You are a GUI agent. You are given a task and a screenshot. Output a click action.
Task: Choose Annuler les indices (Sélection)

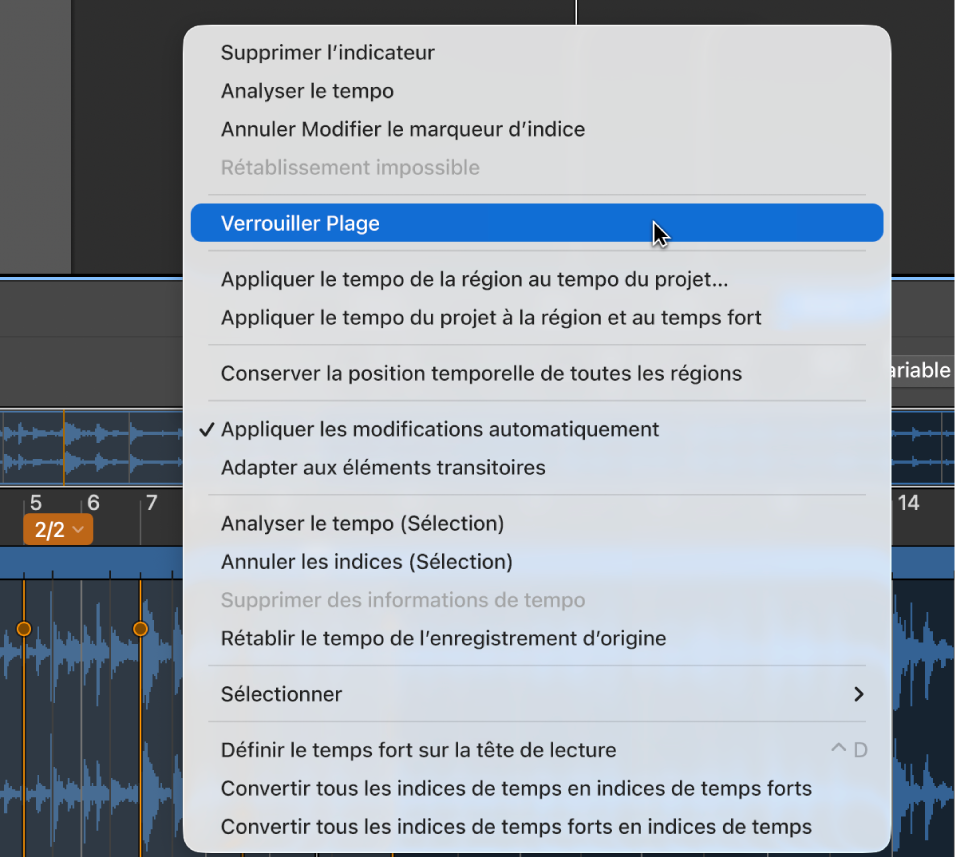[537, 562]
